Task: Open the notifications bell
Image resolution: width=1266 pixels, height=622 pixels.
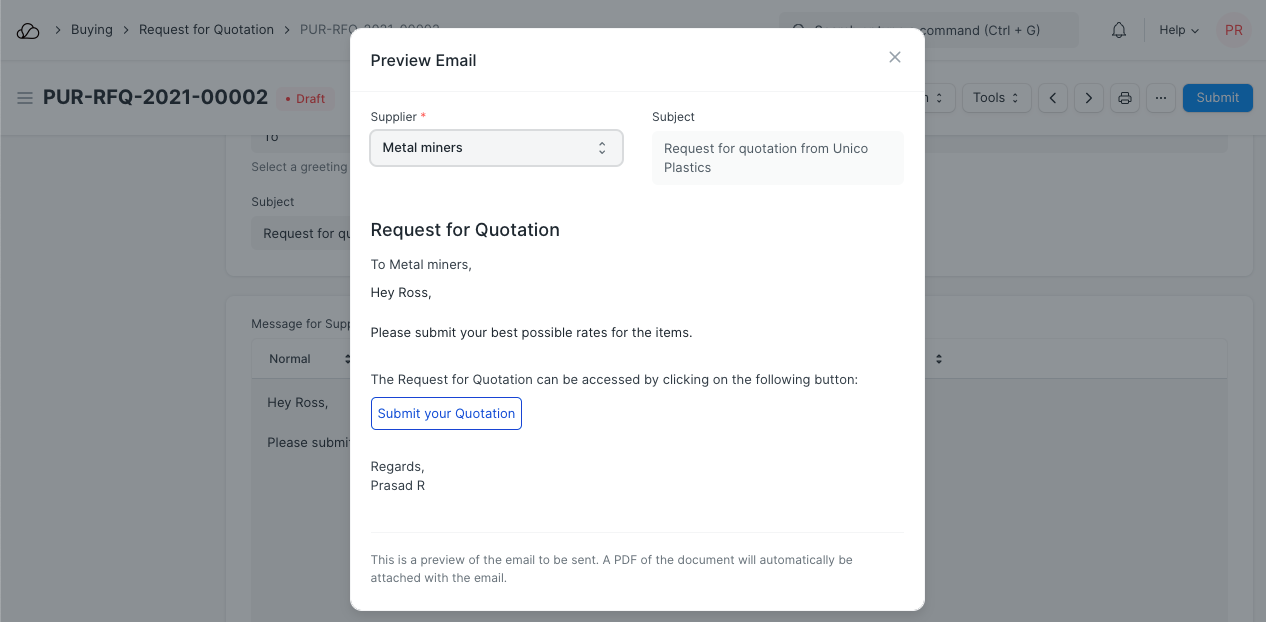Action: pyautogui.click(x=1119, y=30)
